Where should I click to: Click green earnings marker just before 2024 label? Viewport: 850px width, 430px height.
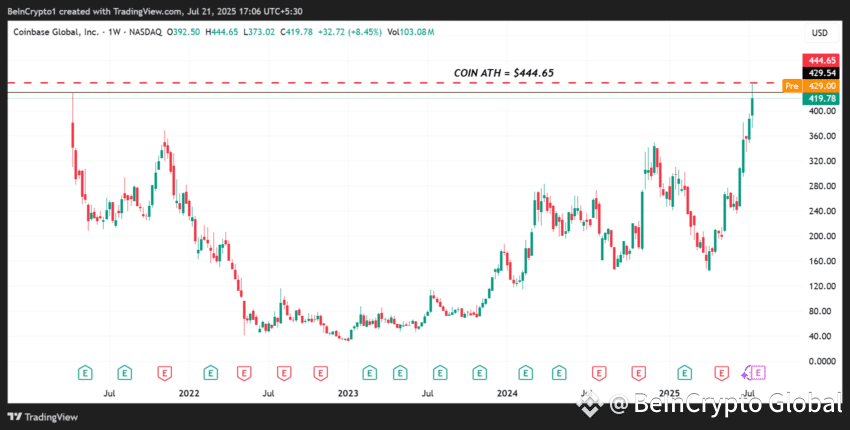479,373
